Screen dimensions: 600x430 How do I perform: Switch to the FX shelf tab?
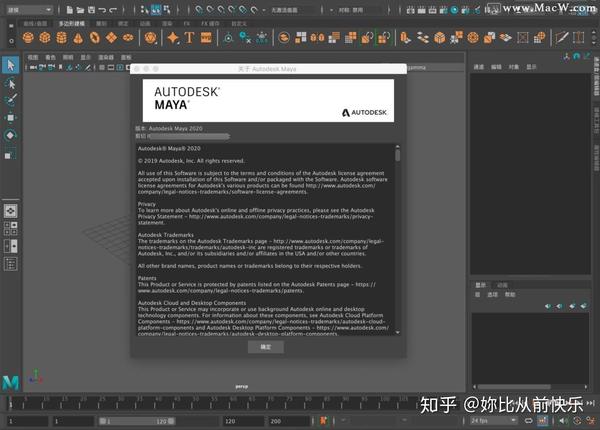click(x=186, y=24)
